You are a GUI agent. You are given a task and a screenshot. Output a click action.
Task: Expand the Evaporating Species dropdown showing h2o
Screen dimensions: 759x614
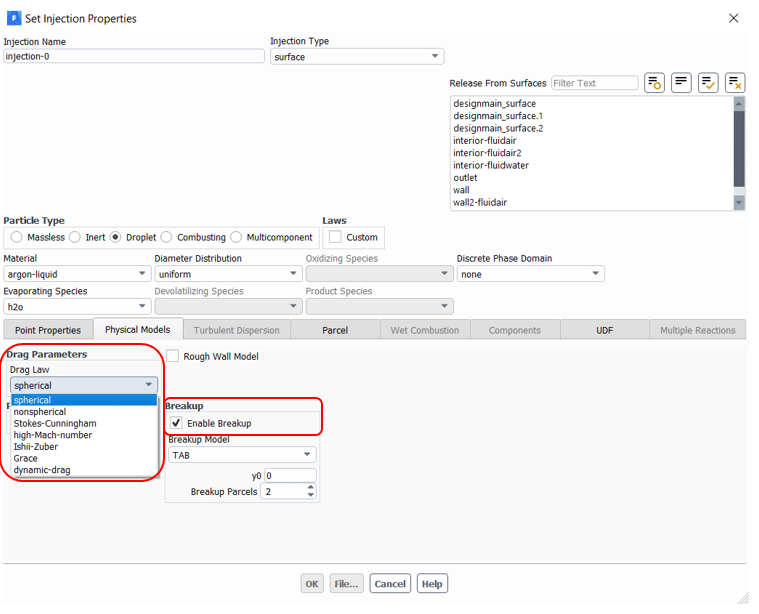pos(77,307)
